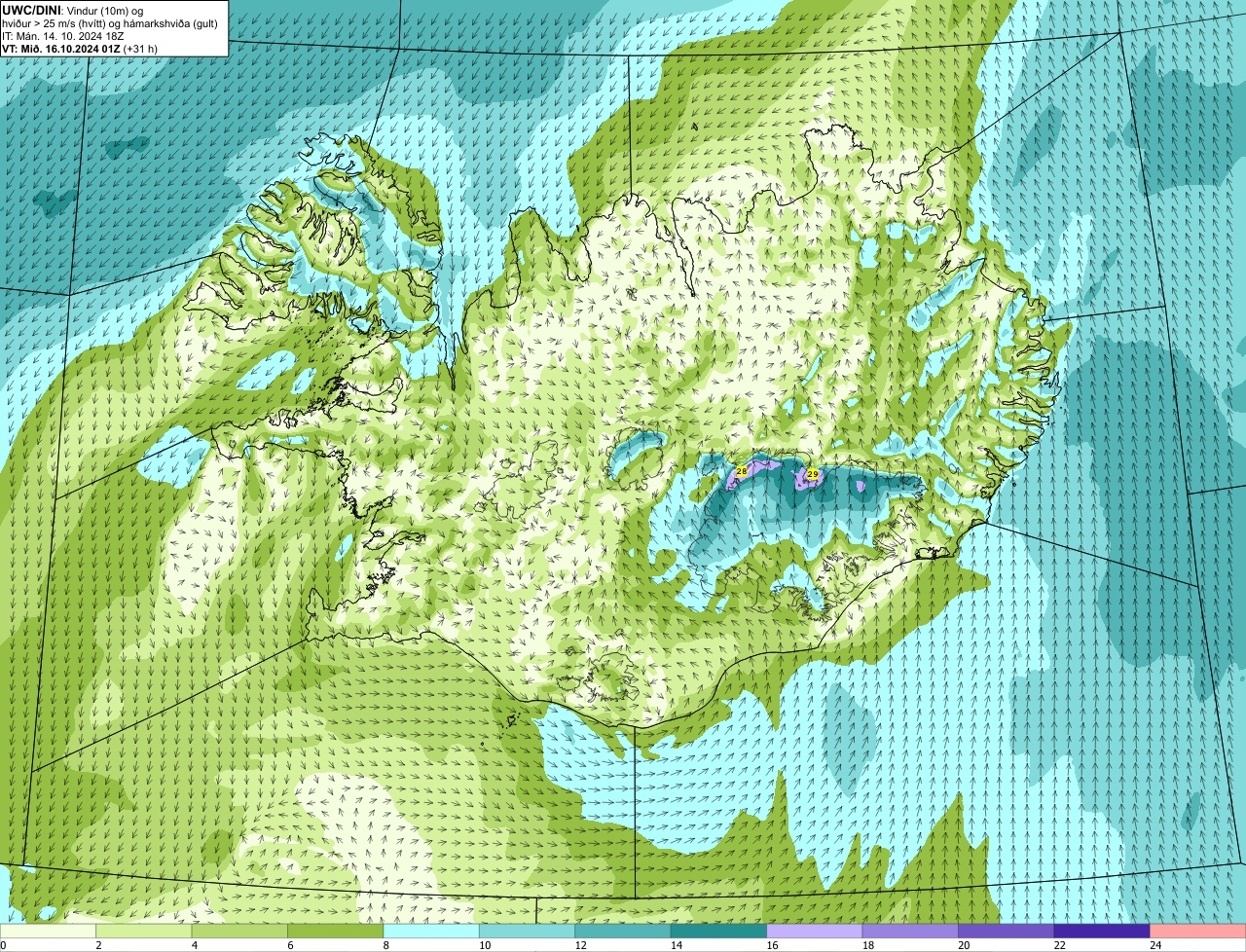
Task: Select the light green 2–4 m/s legend swatch
Action: pyautogui.click(x=144, y=932)
